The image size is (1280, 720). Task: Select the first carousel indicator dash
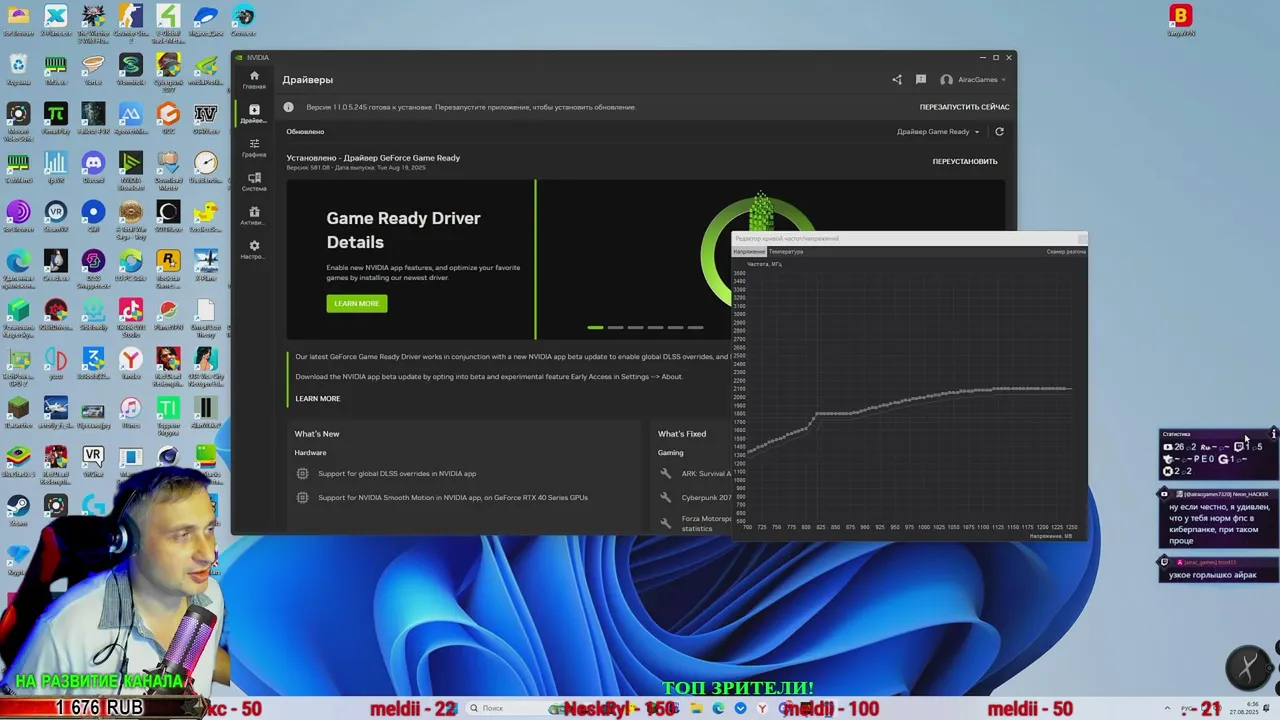[x=595, y=327]
